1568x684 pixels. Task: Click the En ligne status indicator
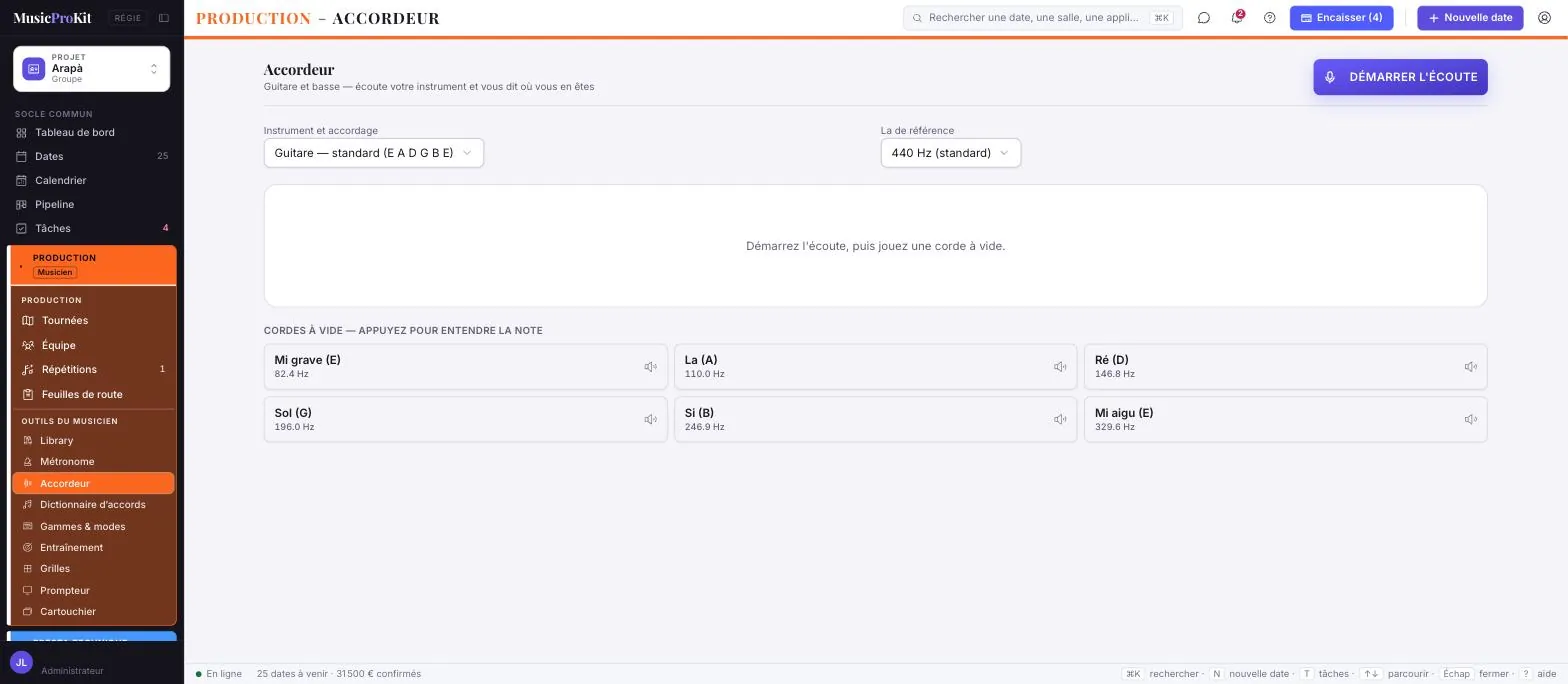[219, 674]
